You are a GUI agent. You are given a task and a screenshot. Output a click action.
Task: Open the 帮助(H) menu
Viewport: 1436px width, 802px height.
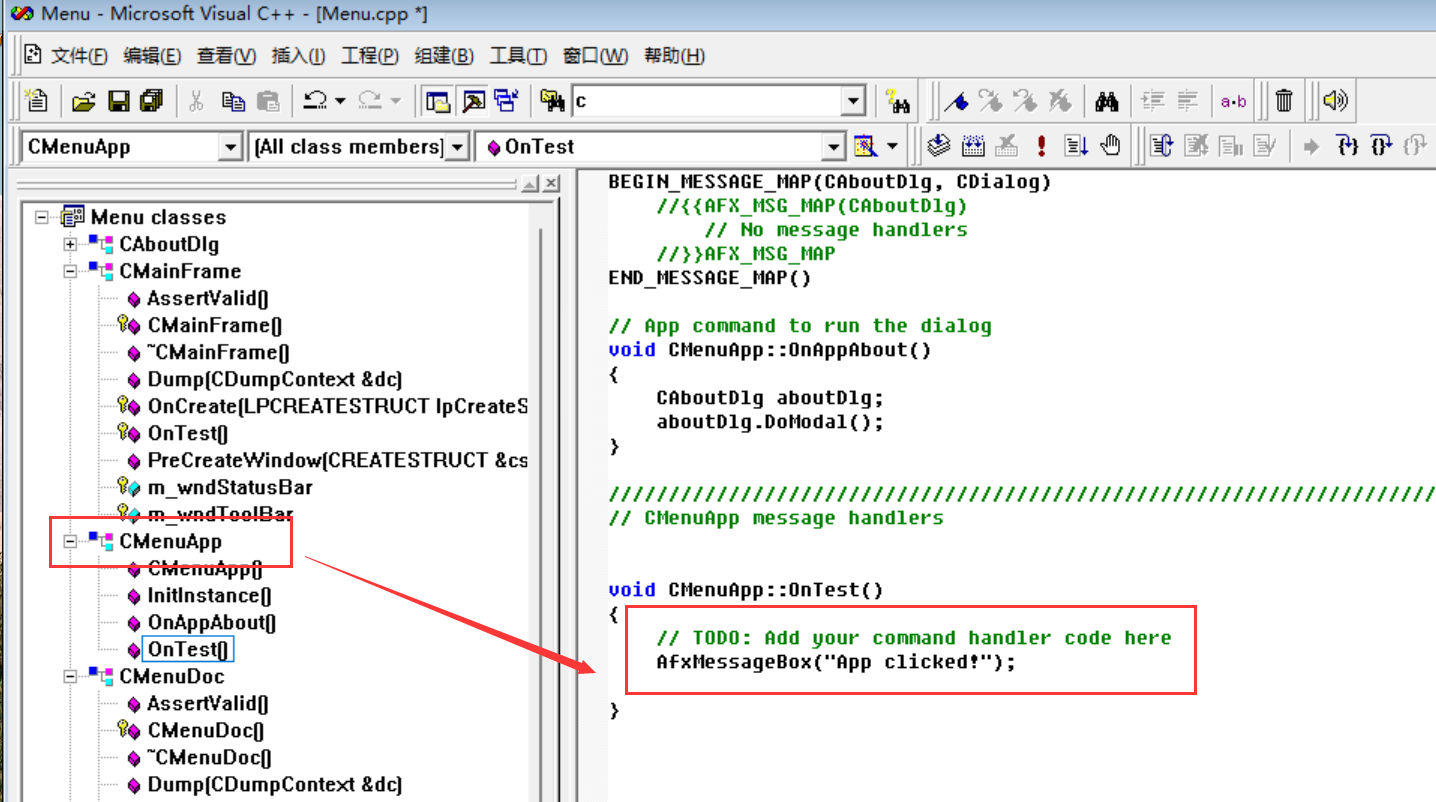[674, 56]
